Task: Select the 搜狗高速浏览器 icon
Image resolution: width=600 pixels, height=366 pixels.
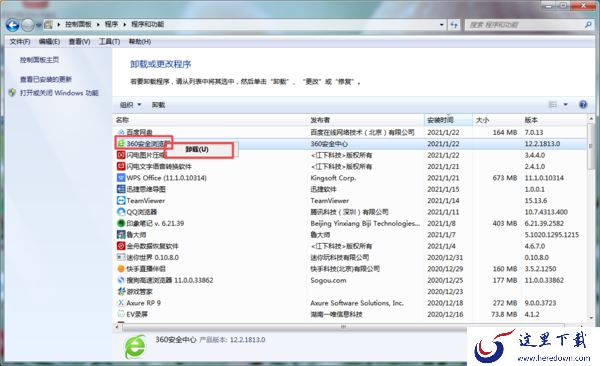Action: (121, 280)
